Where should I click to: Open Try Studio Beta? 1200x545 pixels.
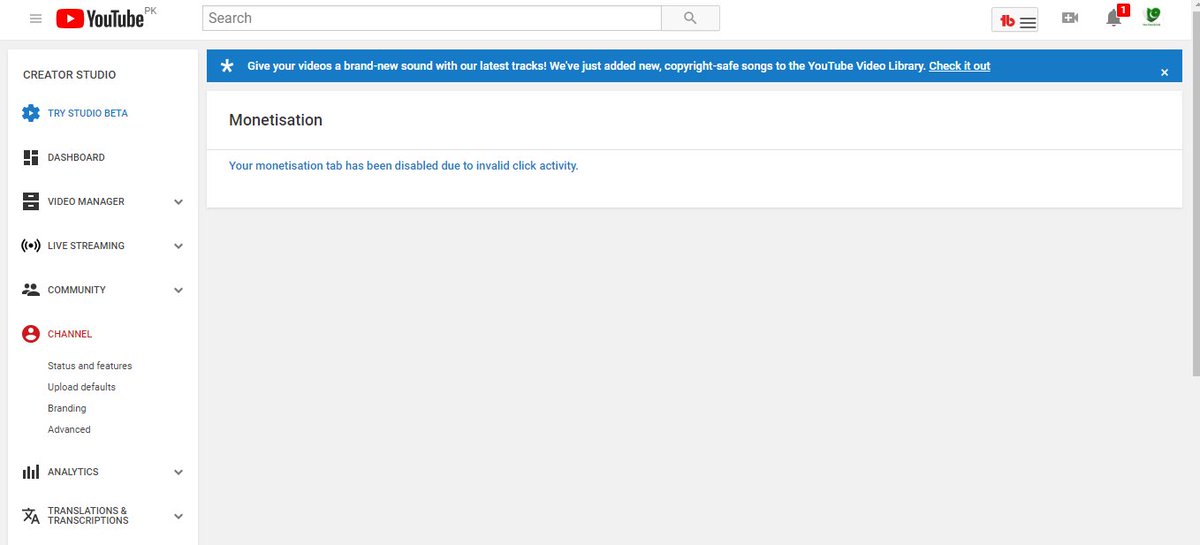[x=88, y=113]
